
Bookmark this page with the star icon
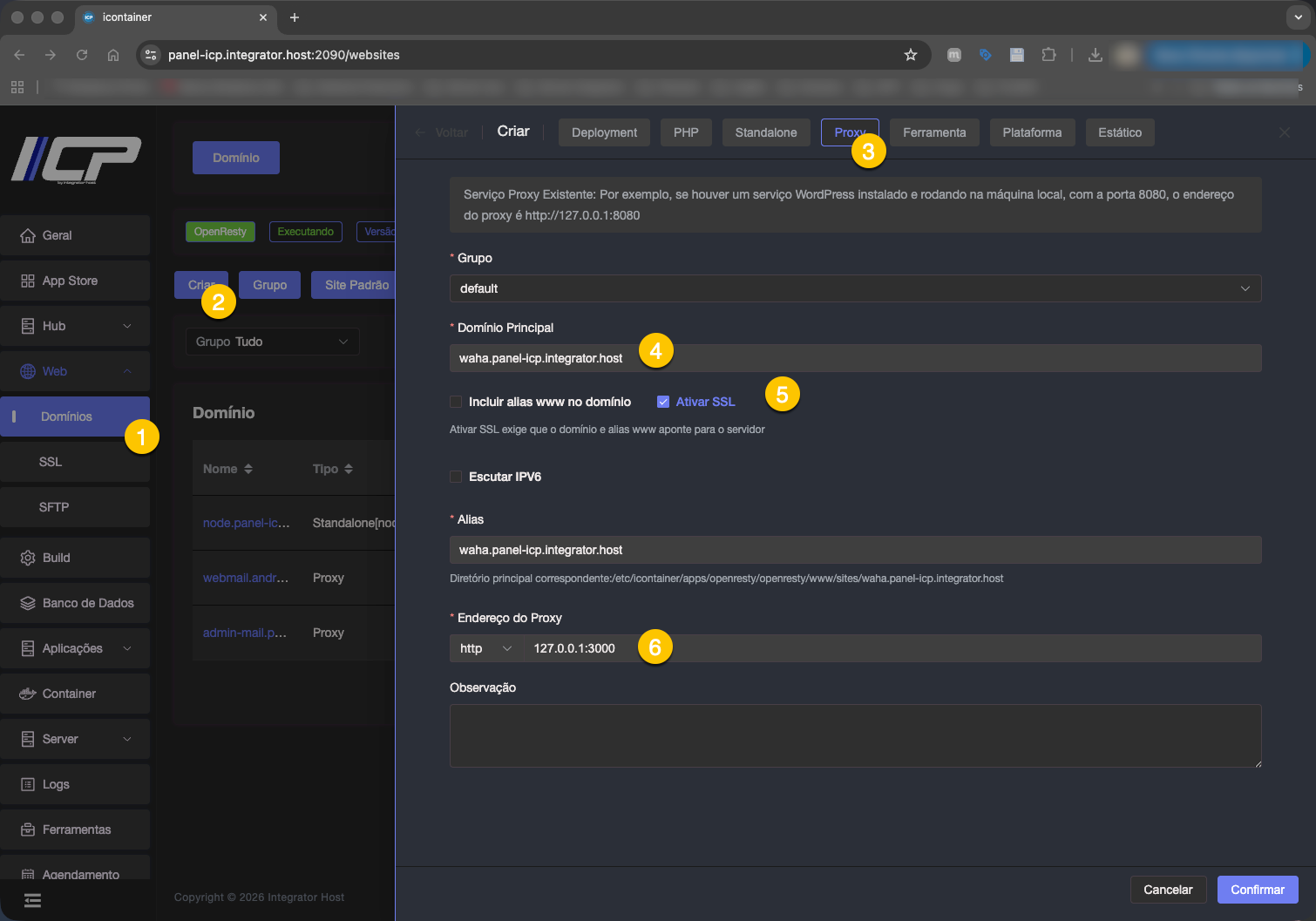(x=911, y=55)
